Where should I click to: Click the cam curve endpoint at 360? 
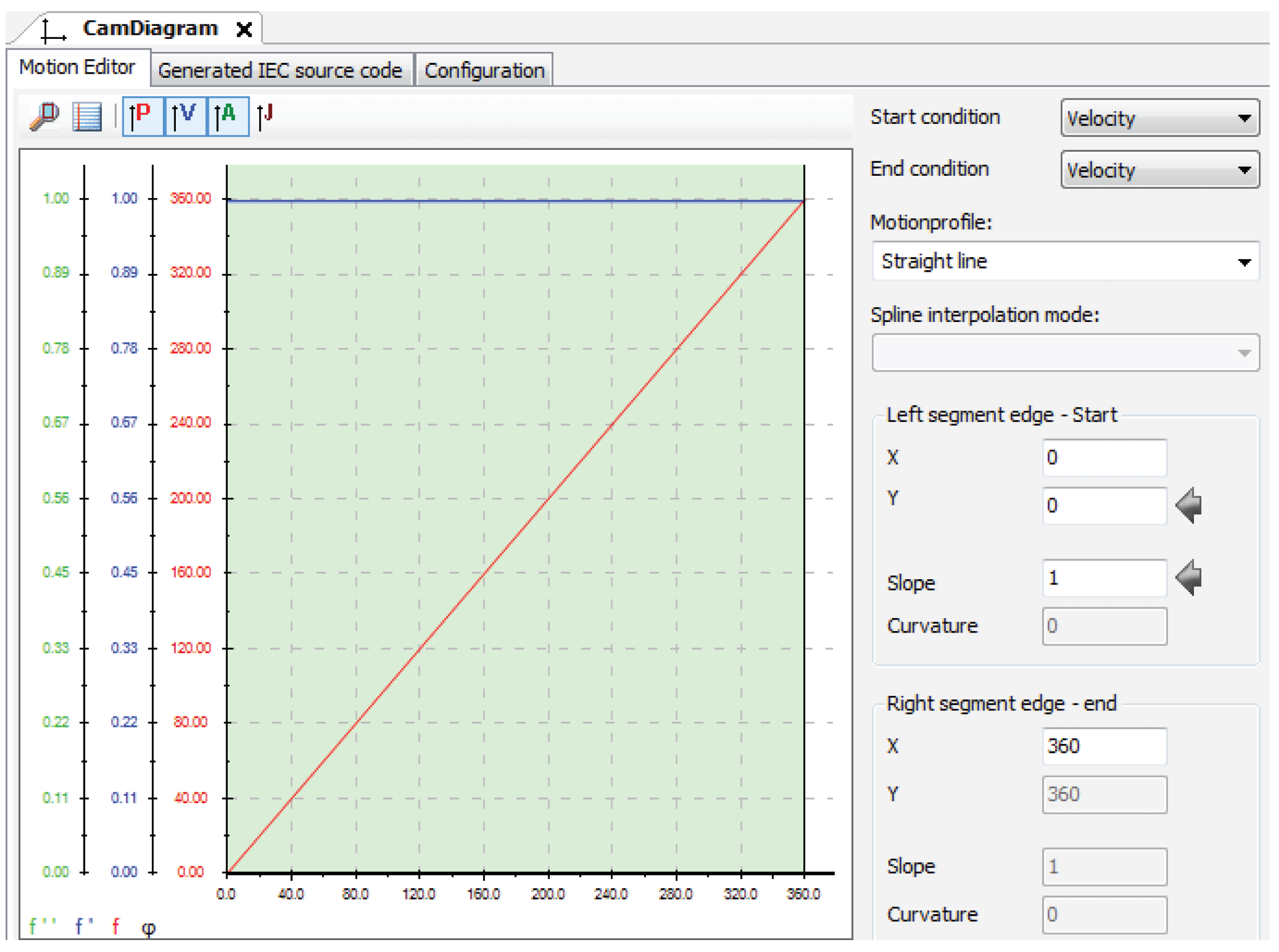804,201
